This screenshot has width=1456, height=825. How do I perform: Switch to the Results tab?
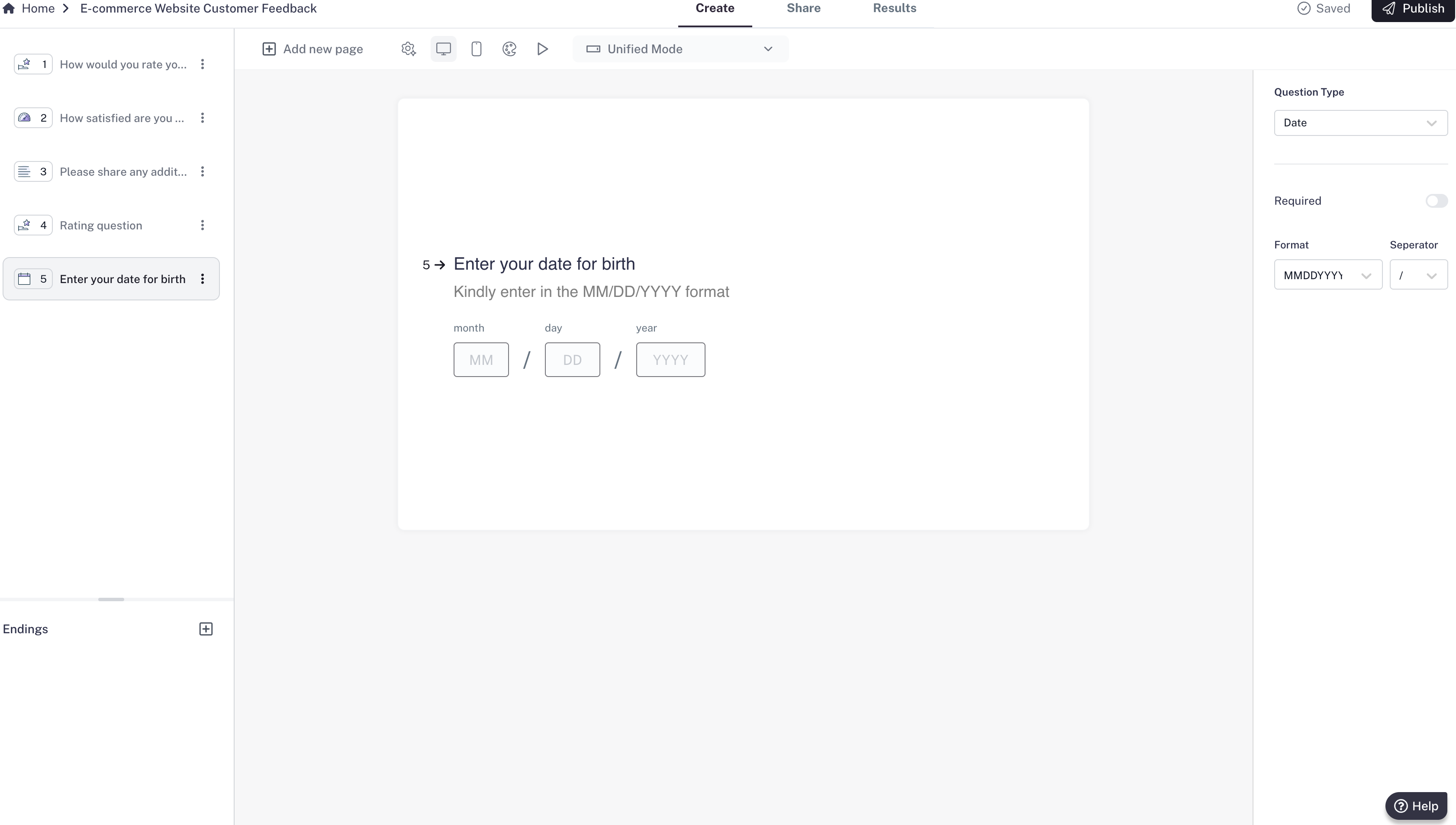pos(894,9)
